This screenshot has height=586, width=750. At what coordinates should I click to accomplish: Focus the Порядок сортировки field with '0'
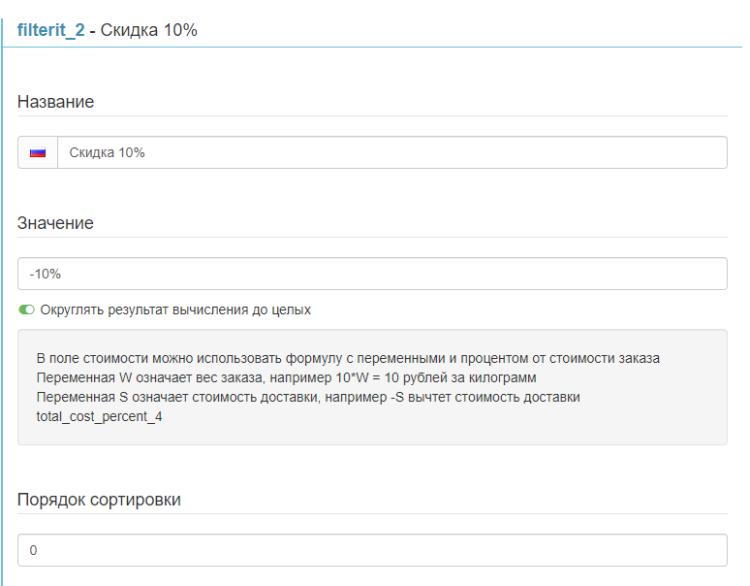pos(372,550)
